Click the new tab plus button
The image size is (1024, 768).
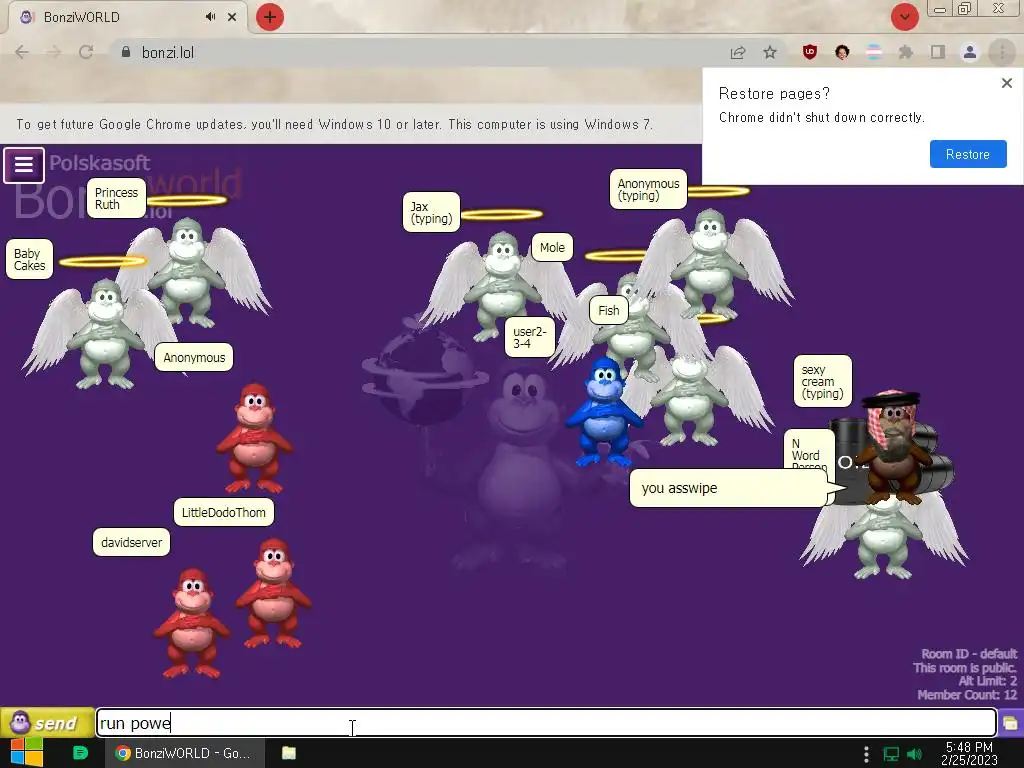click(x=270, y=17)
